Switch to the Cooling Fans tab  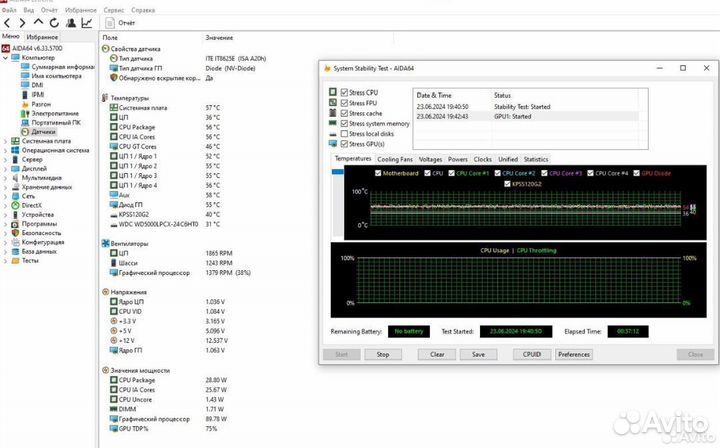pyautogui.click(x=395, y=159)
